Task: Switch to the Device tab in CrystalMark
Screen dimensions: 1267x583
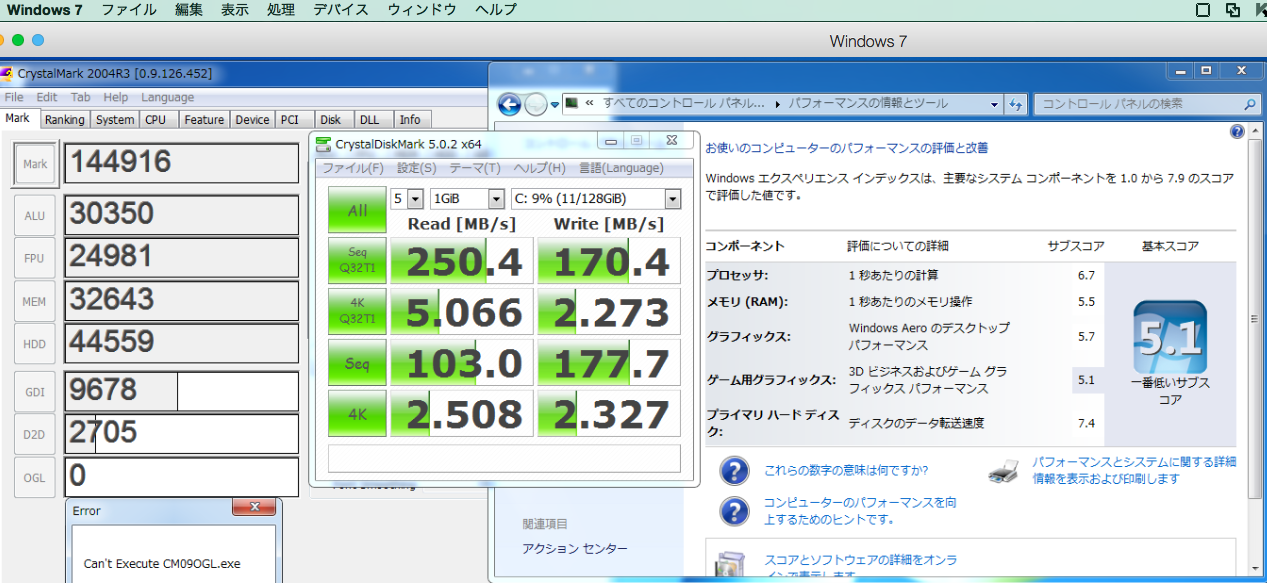Action: 252,119
